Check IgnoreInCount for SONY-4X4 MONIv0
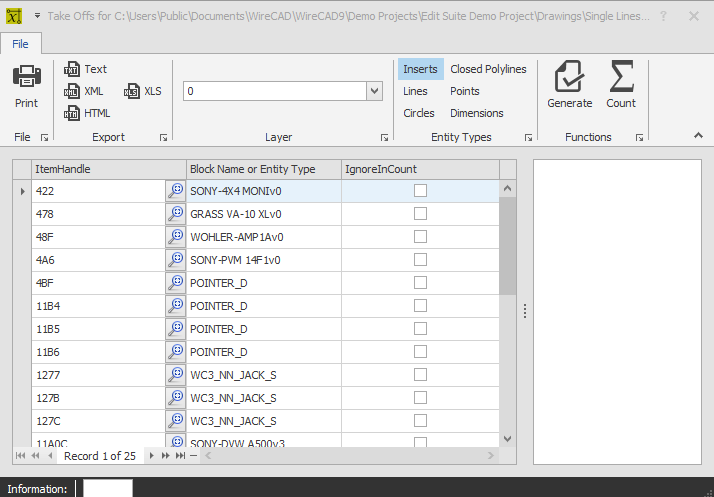 pos(420,190)
